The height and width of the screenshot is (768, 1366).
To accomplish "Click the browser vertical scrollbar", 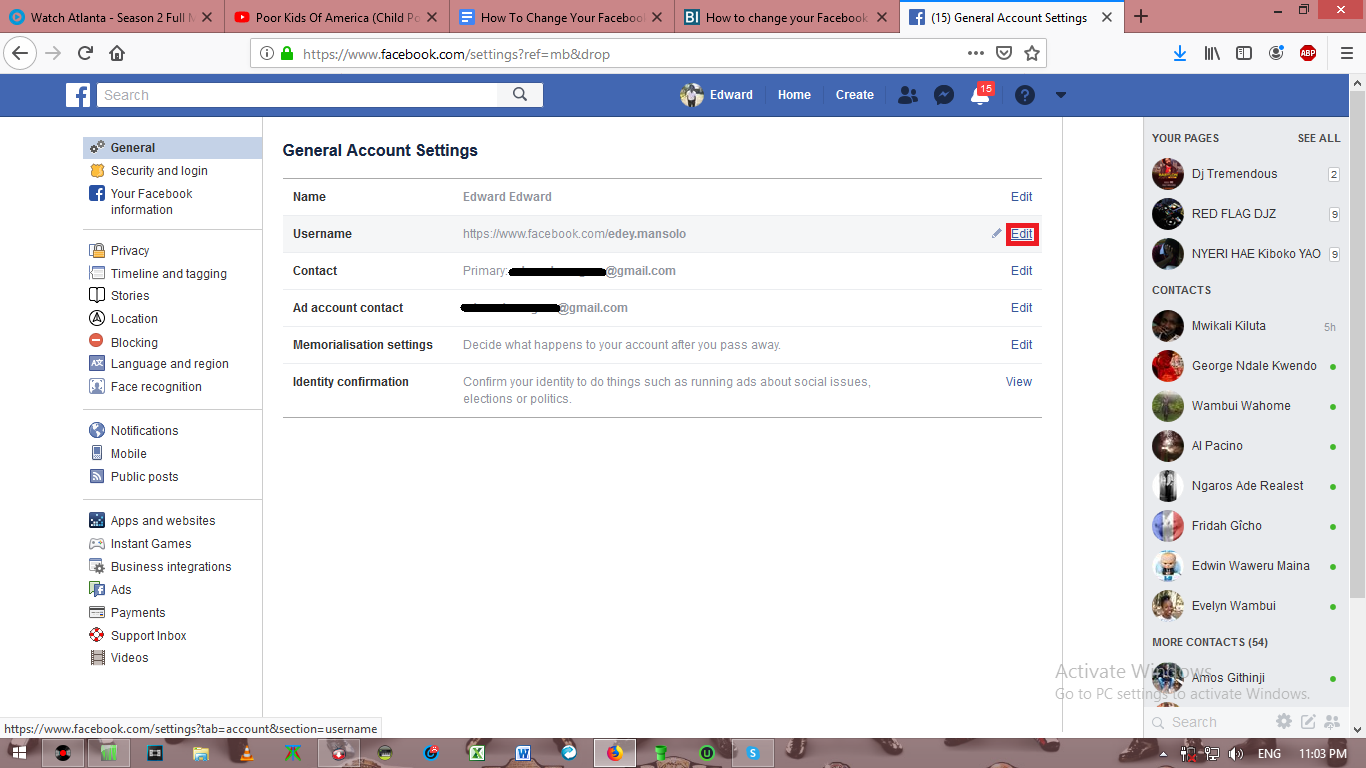I will pos(1357,343).
